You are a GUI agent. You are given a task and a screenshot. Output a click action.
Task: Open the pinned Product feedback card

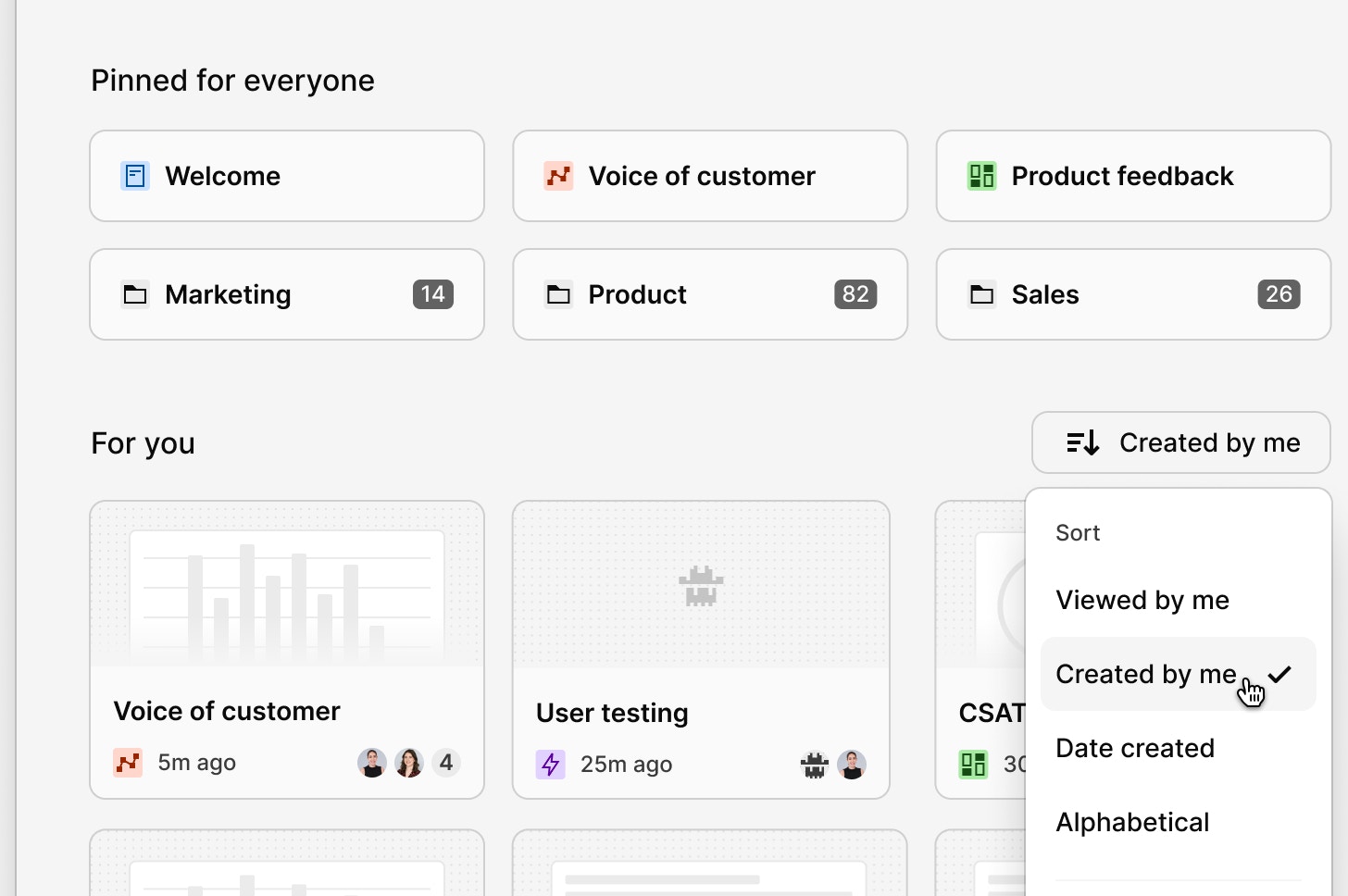coord(1133,176)
